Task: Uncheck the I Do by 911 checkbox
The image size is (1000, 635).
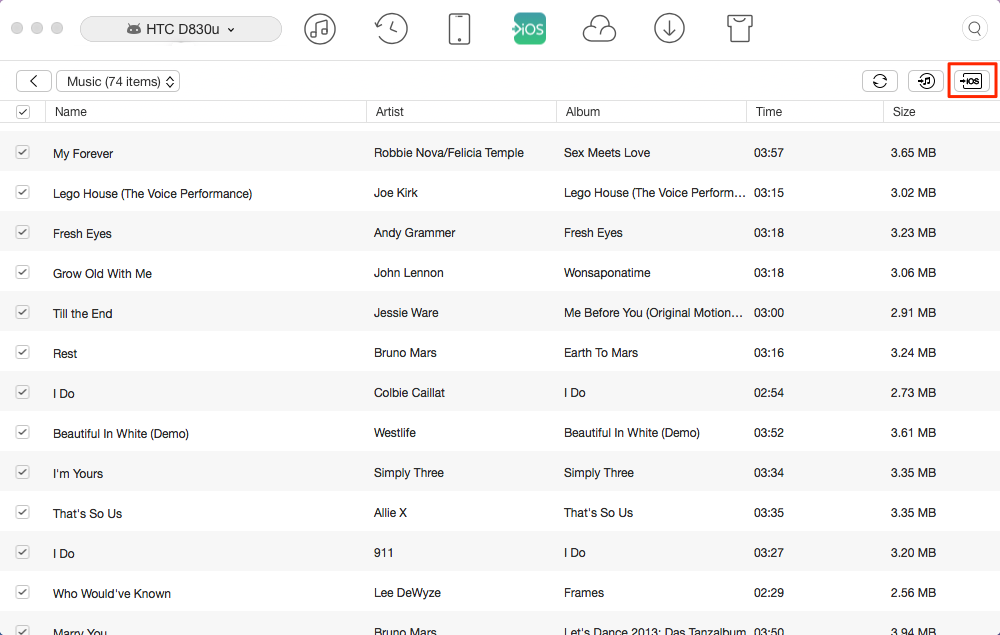Action: [x=22, y=552]
